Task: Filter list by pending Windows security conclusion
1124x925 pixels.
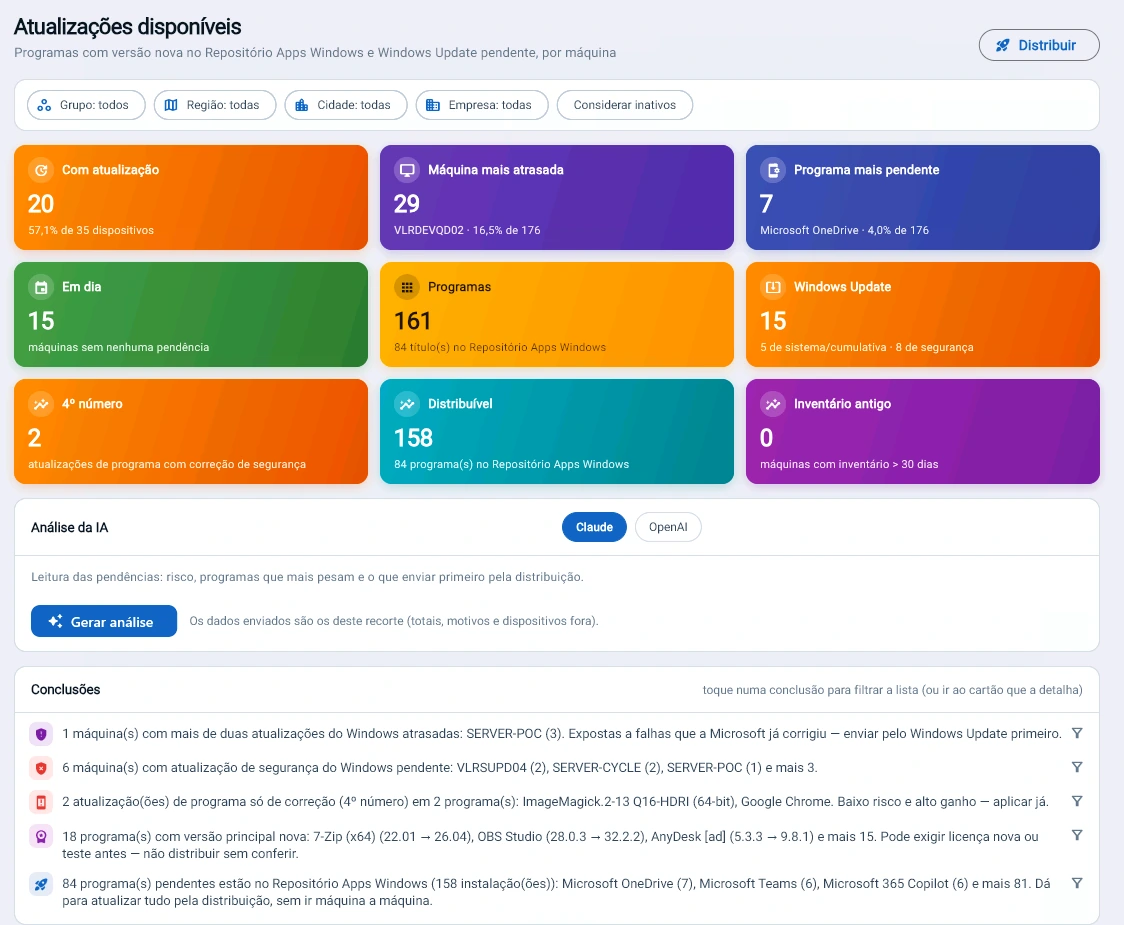Action: pos(1077,767)
